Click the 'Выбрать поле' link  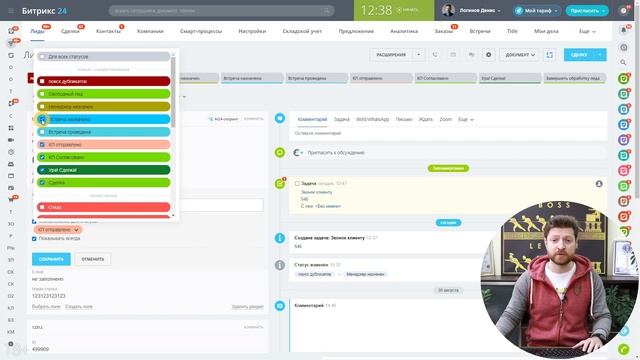point(46,307)
